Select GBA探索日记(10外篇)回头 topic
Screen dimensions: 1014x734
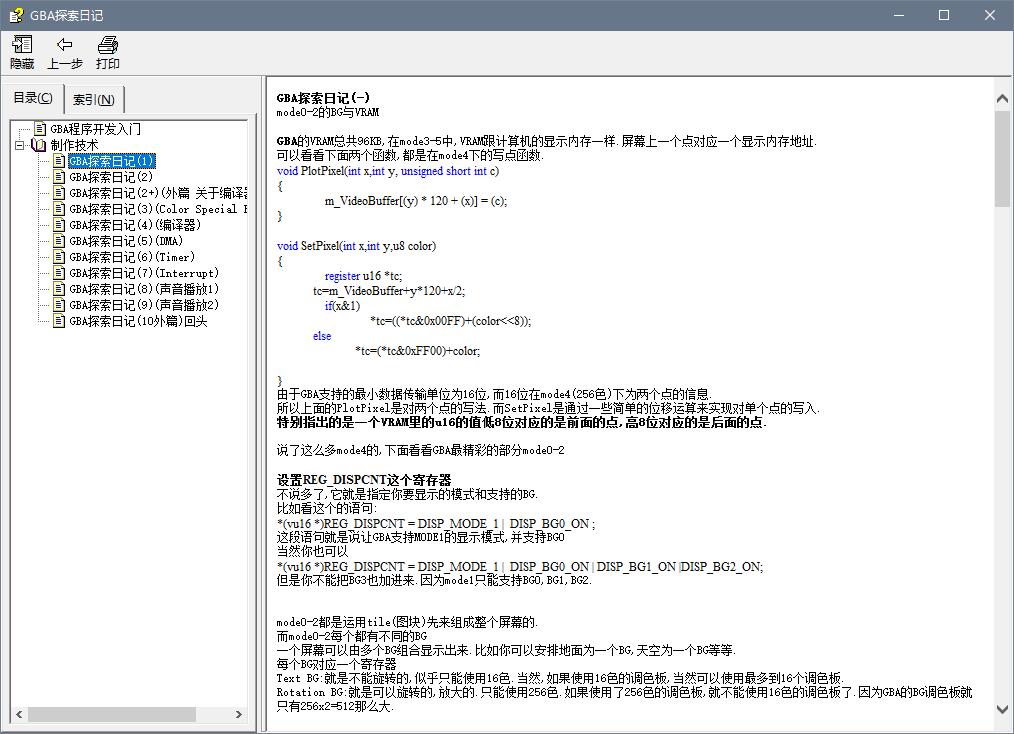coord(130,320)
